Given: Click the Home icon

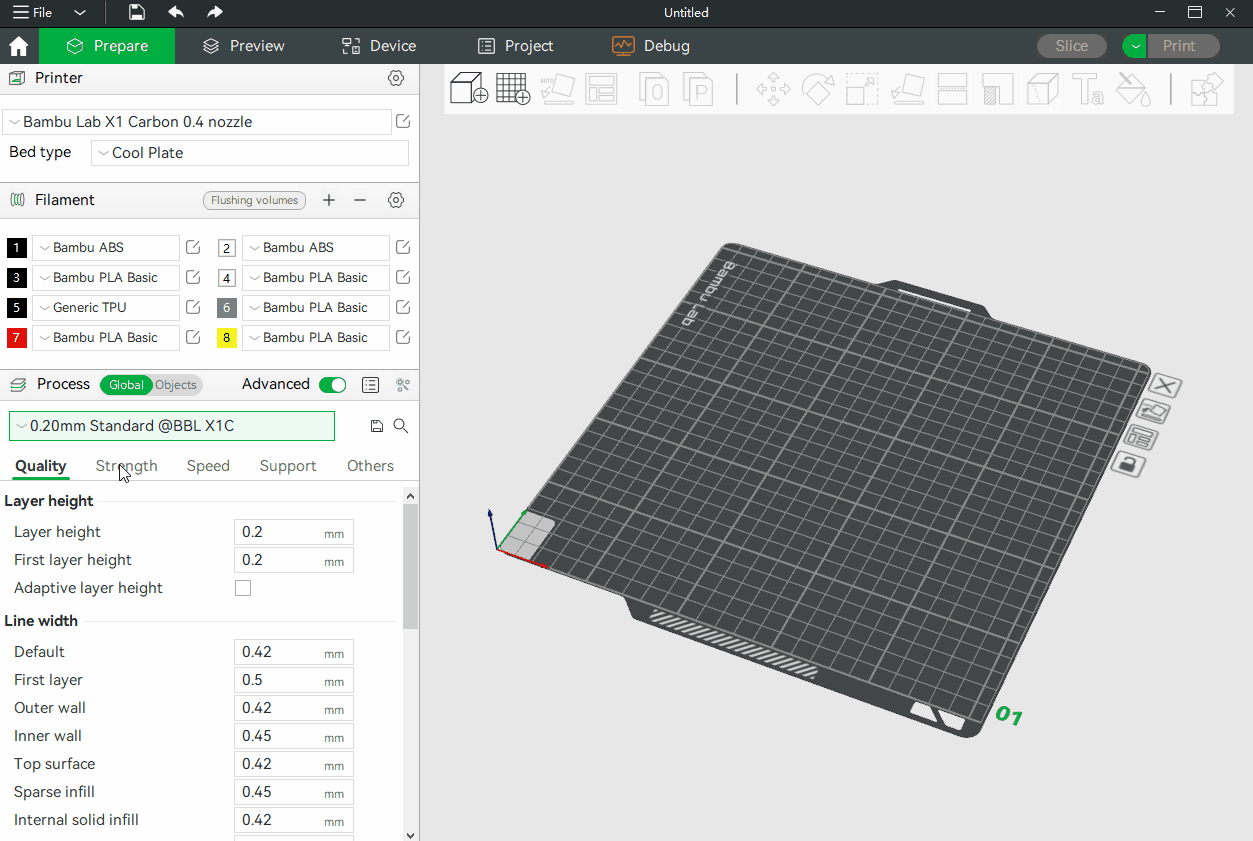Looking at the screenshot, I should [x=18, y=46].
